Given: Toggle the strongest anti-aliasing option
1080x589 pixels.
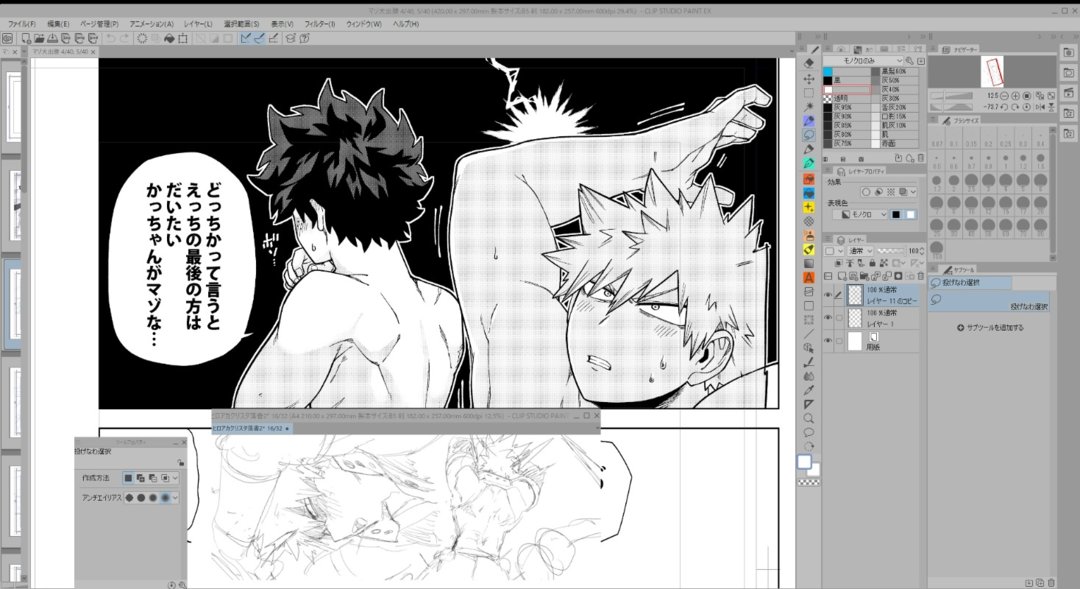Looking at the screenshot, I should point(165,497).
